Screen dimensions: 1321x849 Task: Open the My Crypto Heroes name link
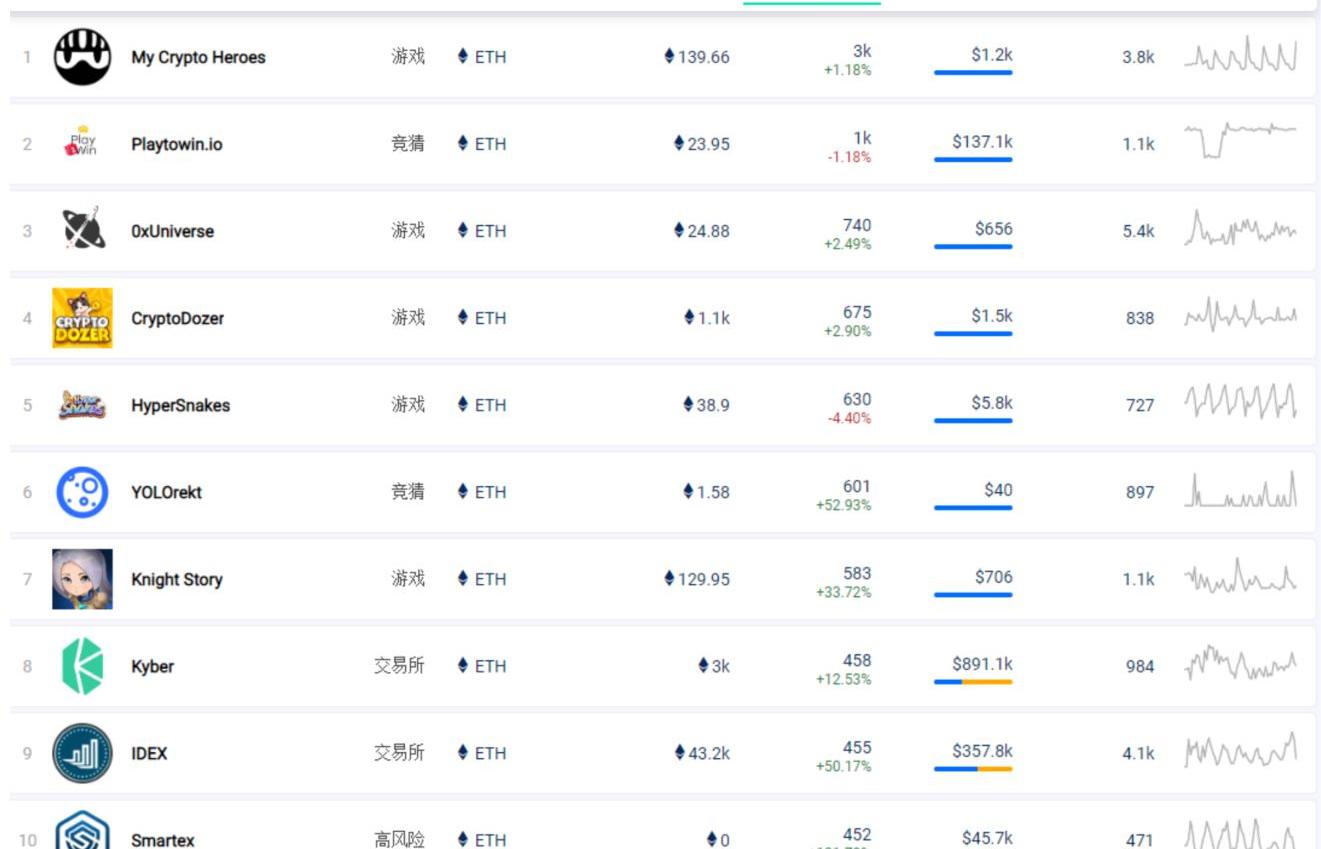[198, 57]
